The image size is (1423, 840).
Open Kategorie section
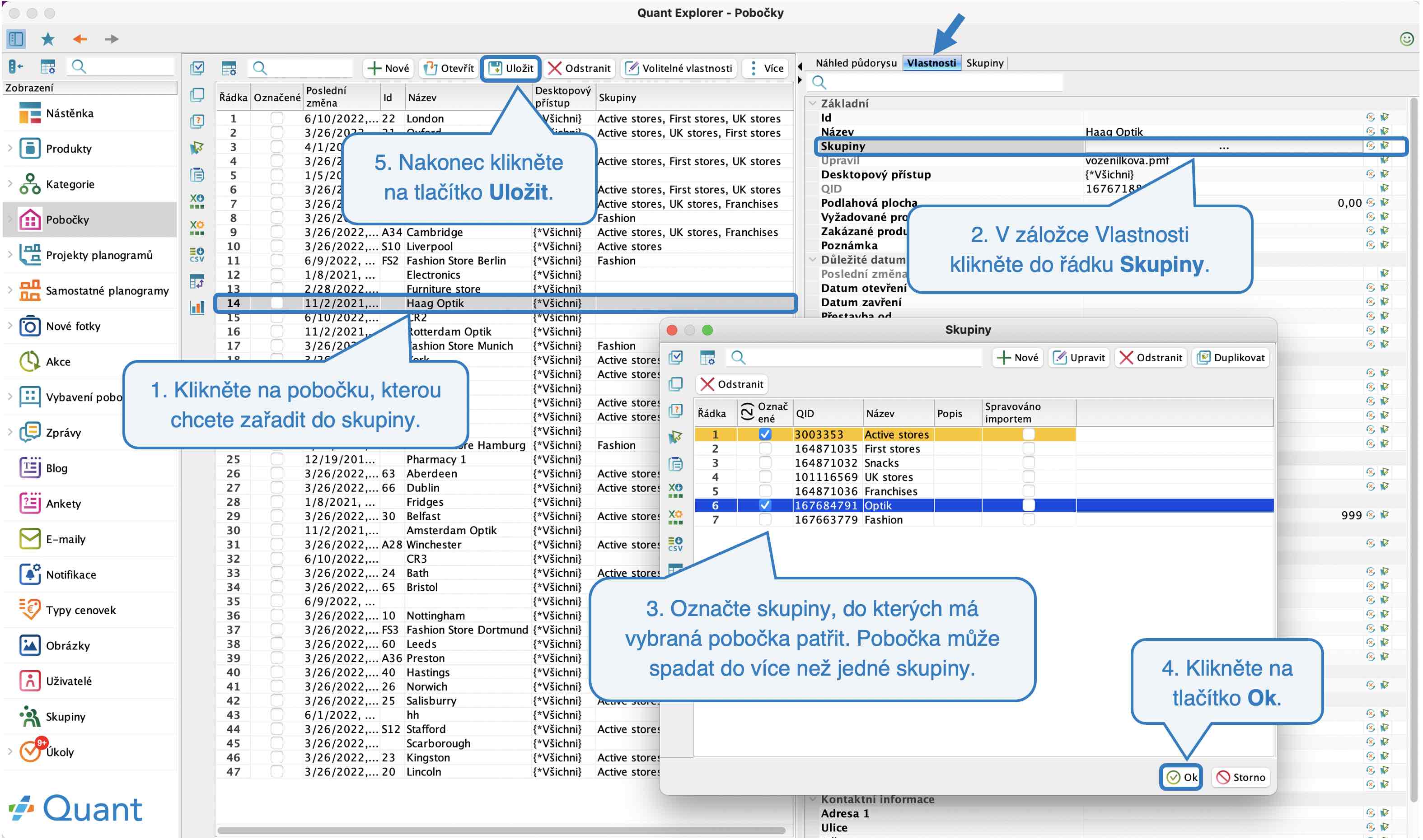pyautogui.click(x=70, y=185)
